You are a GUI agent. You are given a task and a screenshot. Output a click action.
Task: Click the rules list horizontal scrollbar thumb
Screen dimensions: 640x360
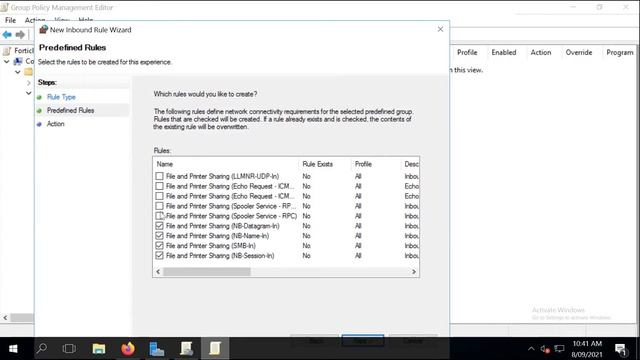coord(207,272)
